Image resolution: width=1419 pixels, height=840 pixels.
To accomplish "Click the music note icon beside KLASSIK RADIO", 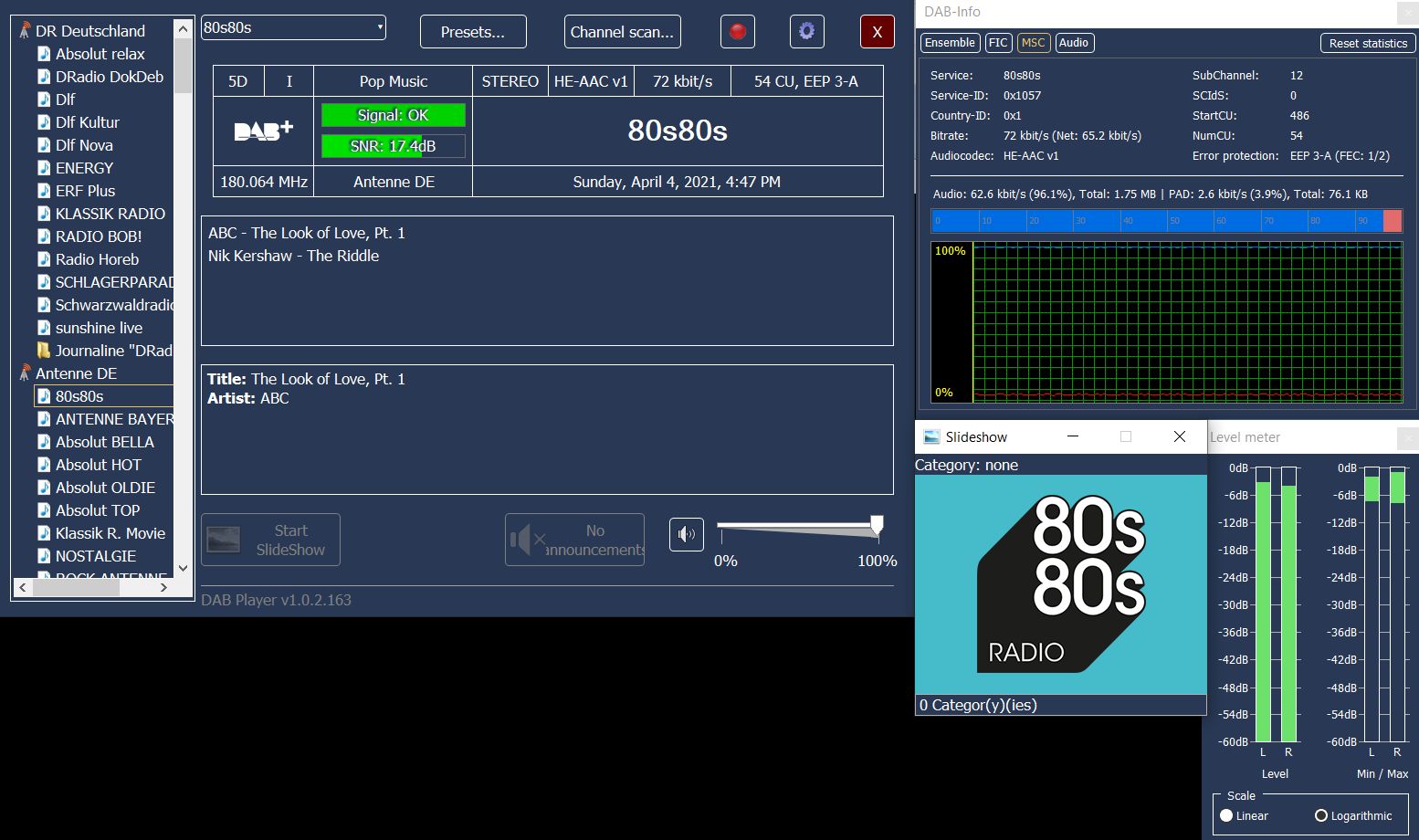I will [x=44, y=214].
